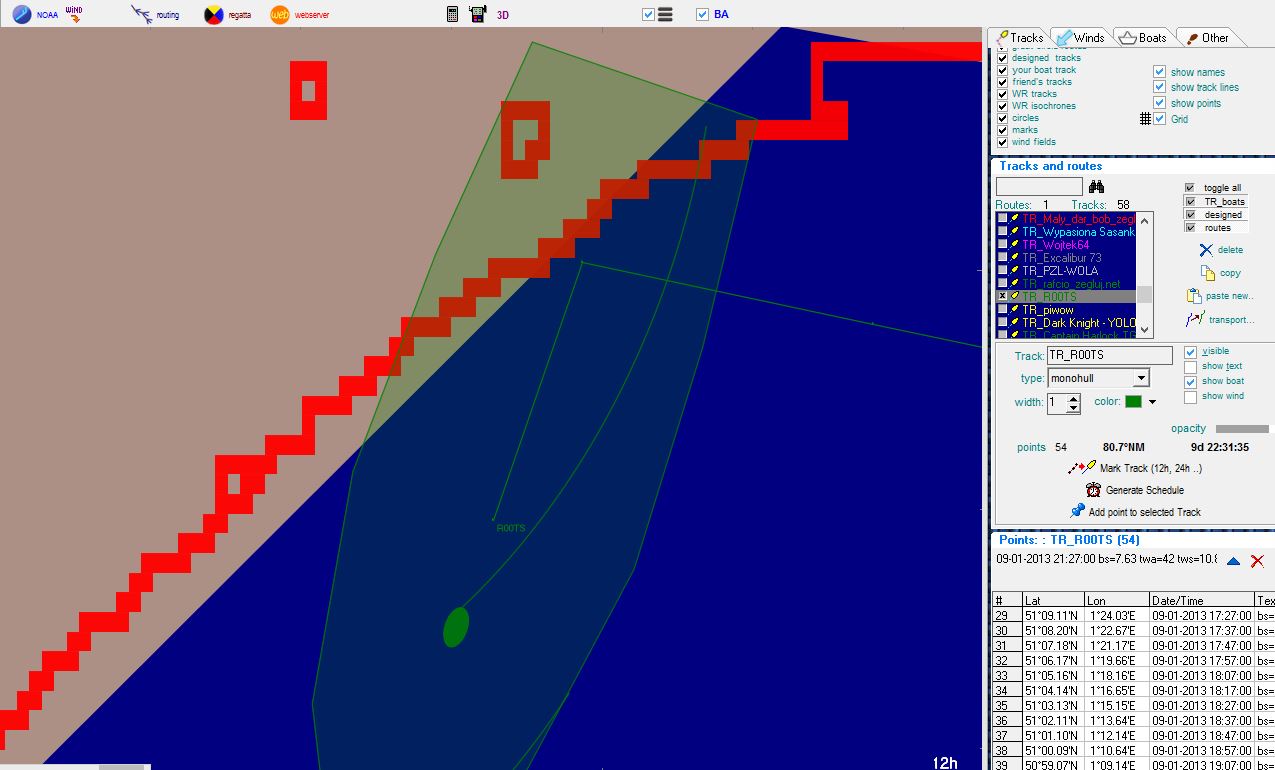This screenshot has height=770, width=1275.
Task: Click the pencil icon beside TR_Excalibur 73
Action: pyautogui.click(x=1014, y=258)
